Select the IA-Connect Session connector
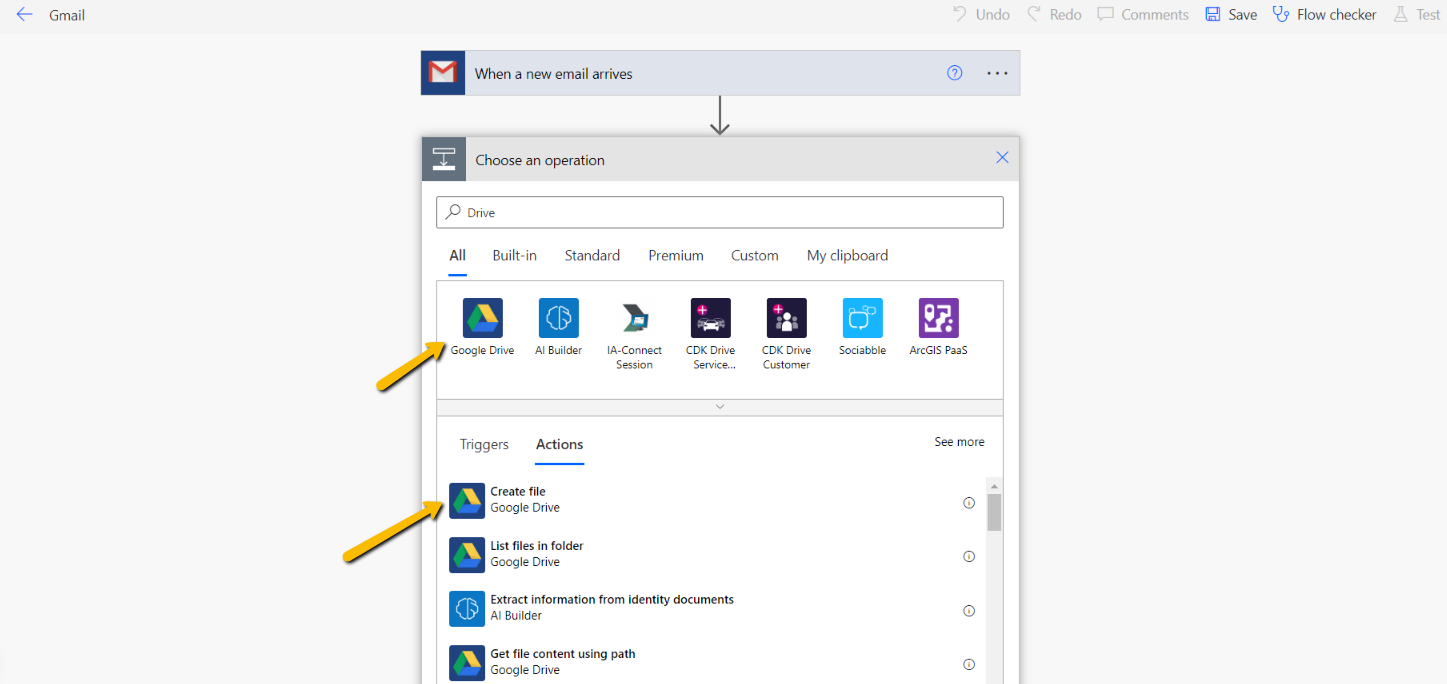The height and width of the screenshot is (684, 1447). pyautogui.click(x=635, y=335)
